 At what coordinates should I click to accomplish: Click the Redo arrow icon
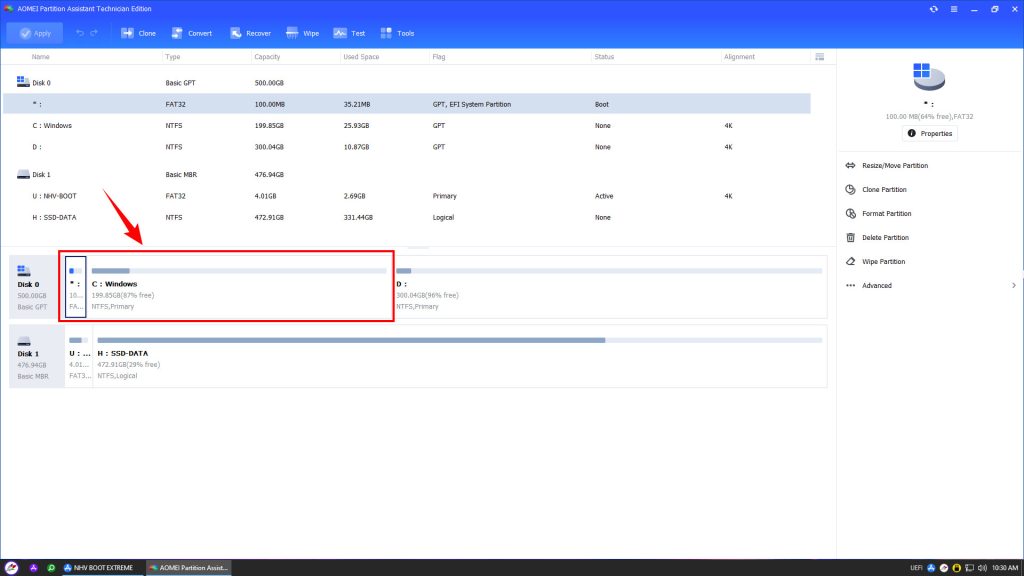pyautogui.click(x=94, y=33)
